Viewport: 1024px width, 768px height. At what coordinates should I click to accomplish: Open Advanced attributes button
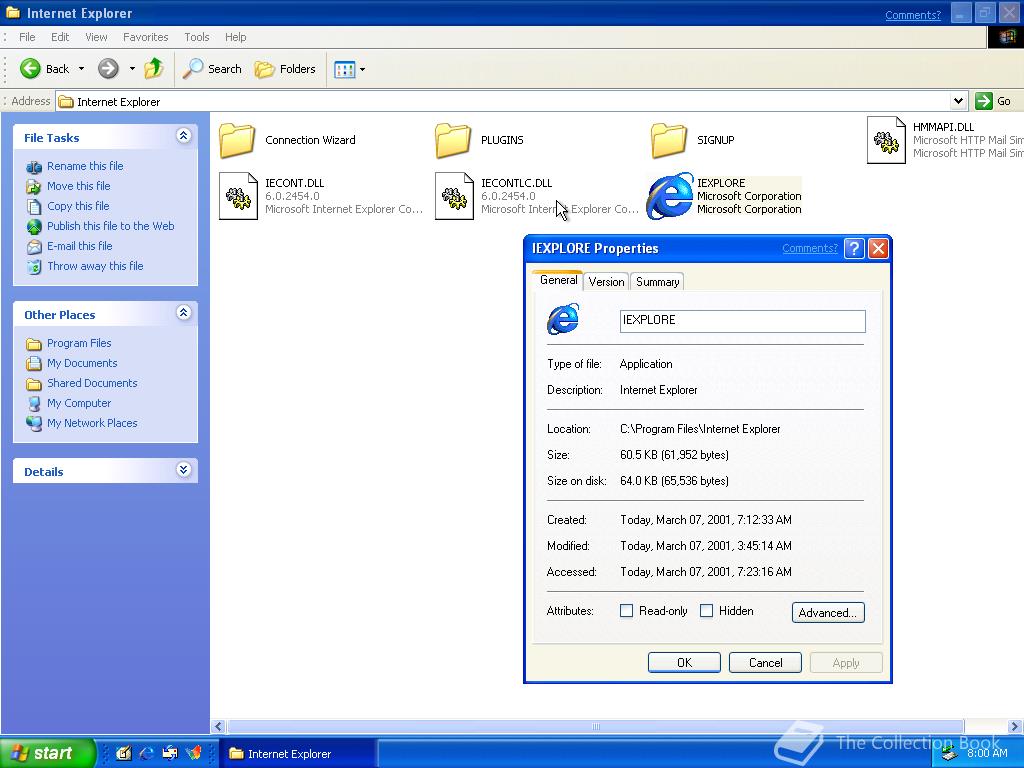pyautogui.click(x=828, y=613)
